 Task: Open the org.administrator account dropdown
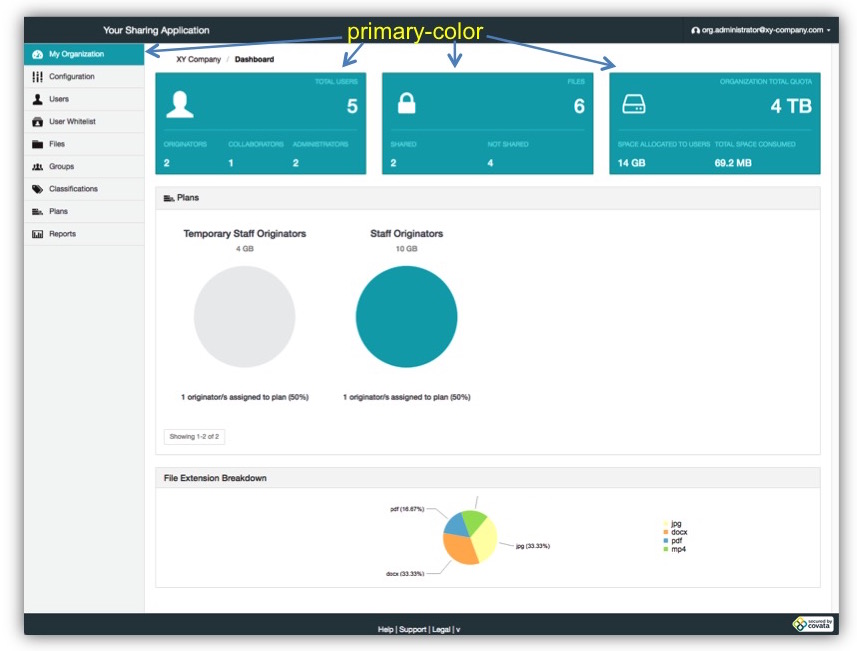[x=761, y=30]
